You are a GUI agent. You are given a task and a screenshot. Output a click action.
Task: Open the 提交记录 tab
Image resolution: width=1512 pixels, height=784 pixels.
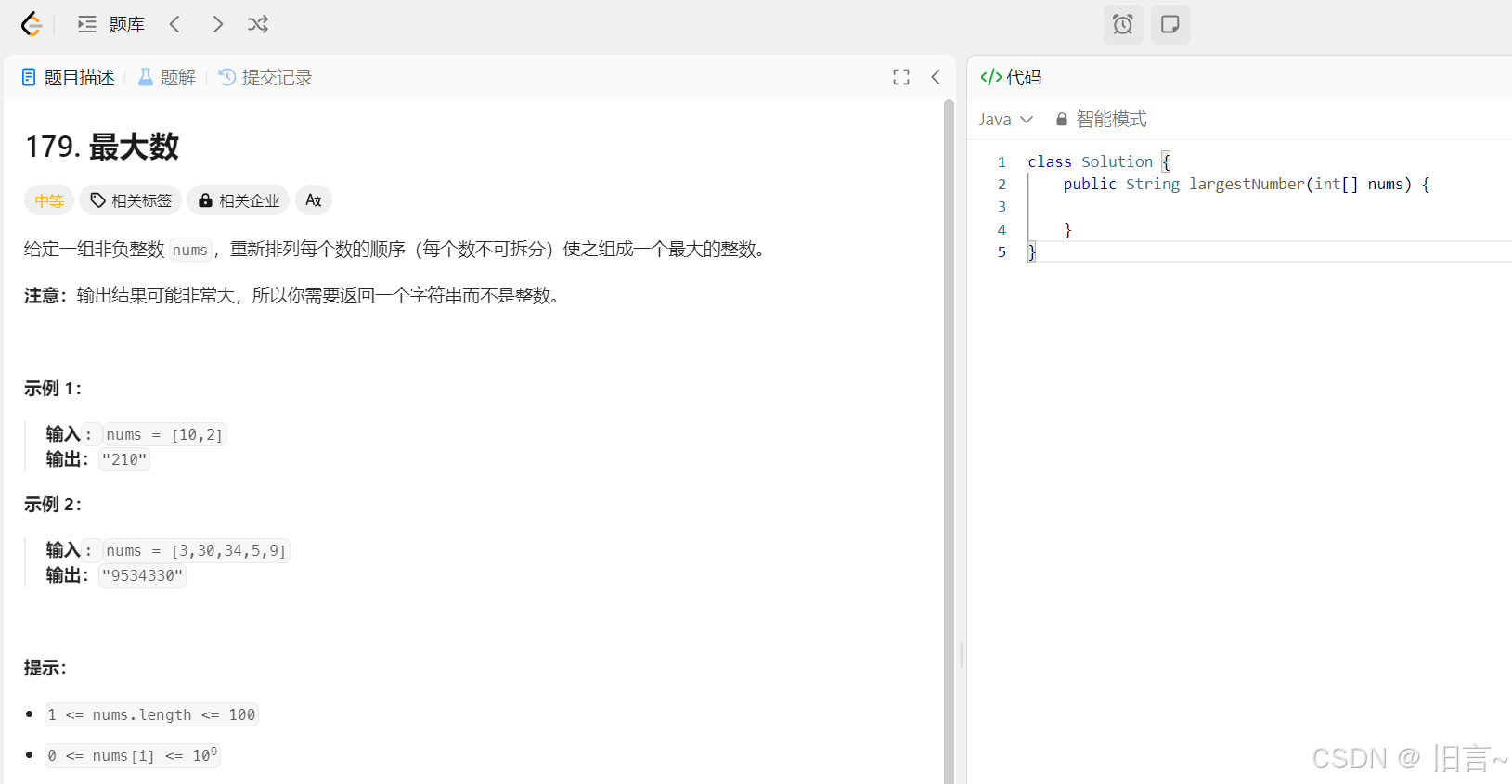(x=265, y=77)
